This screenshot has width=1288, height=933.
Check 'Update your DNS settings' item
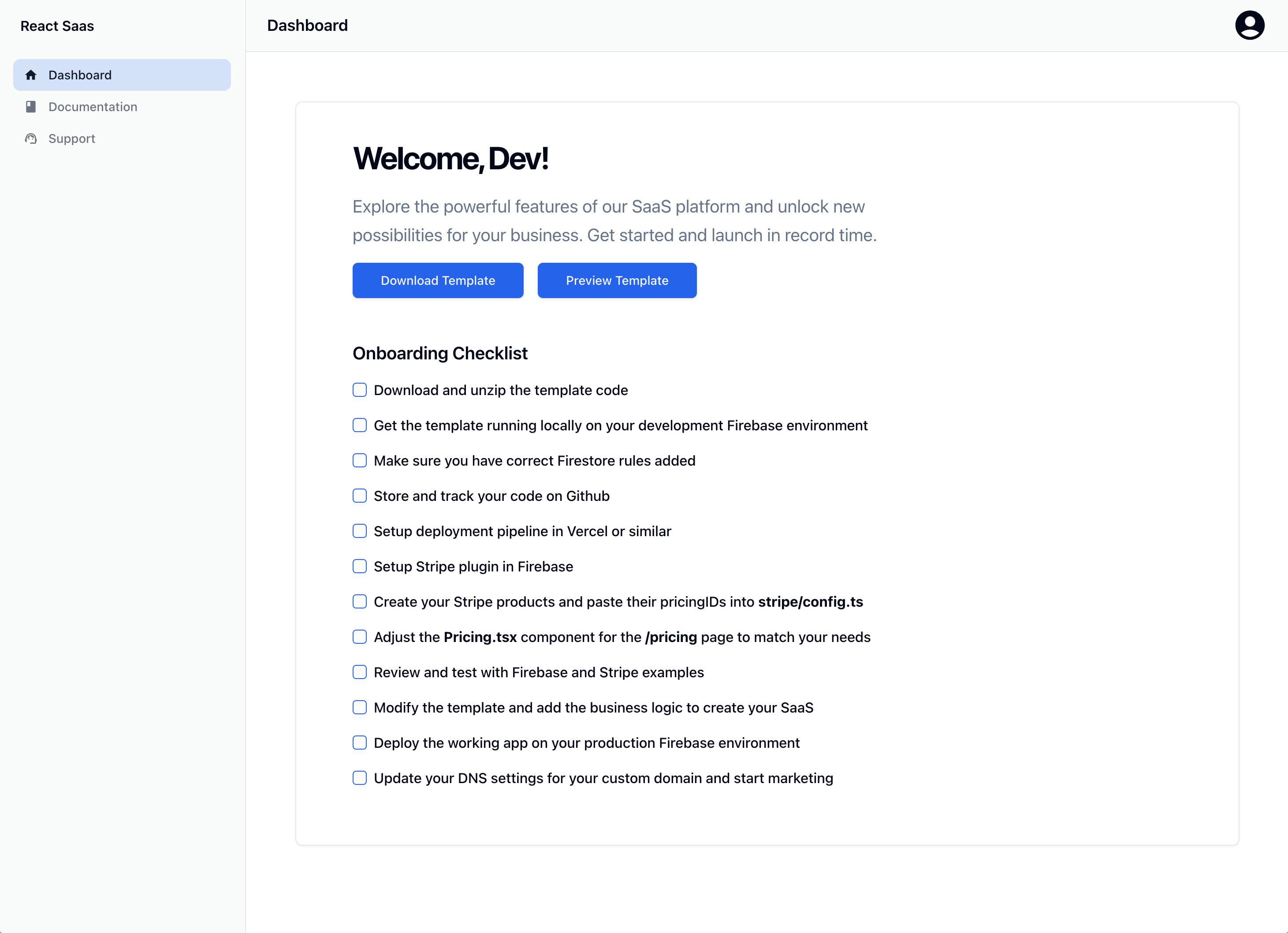tap(360, 777)
